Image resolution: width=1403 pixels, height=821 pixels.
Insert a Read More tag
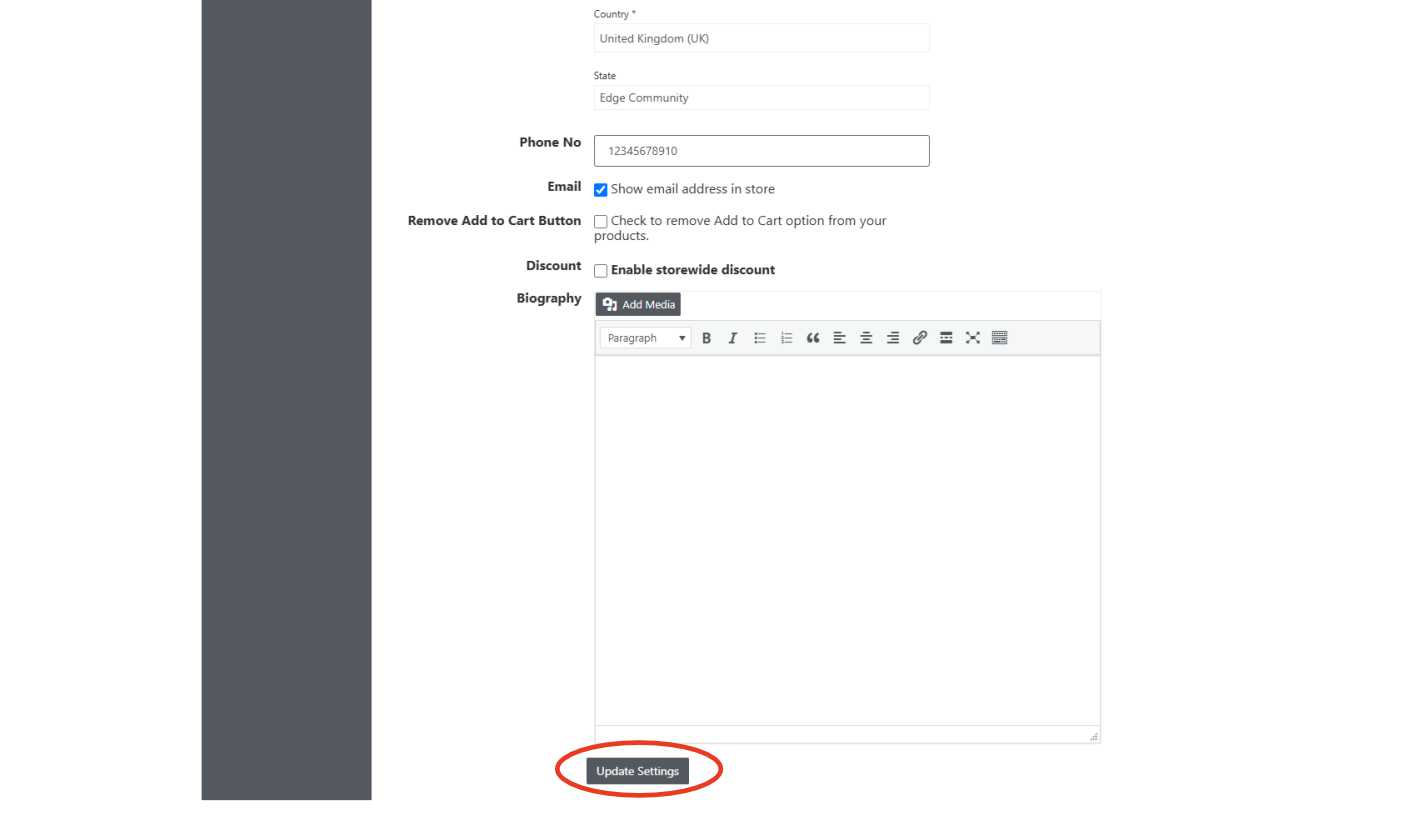coord(946,338)
